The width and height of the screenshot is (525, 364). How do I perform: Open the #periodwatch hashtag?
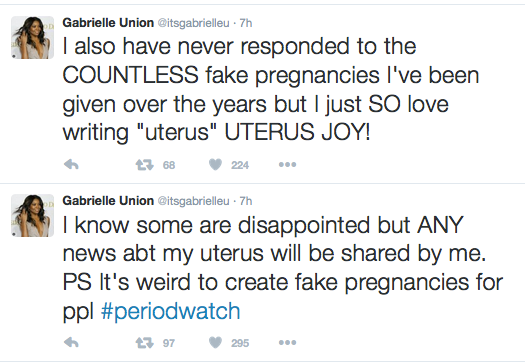(x=170, y=311)
